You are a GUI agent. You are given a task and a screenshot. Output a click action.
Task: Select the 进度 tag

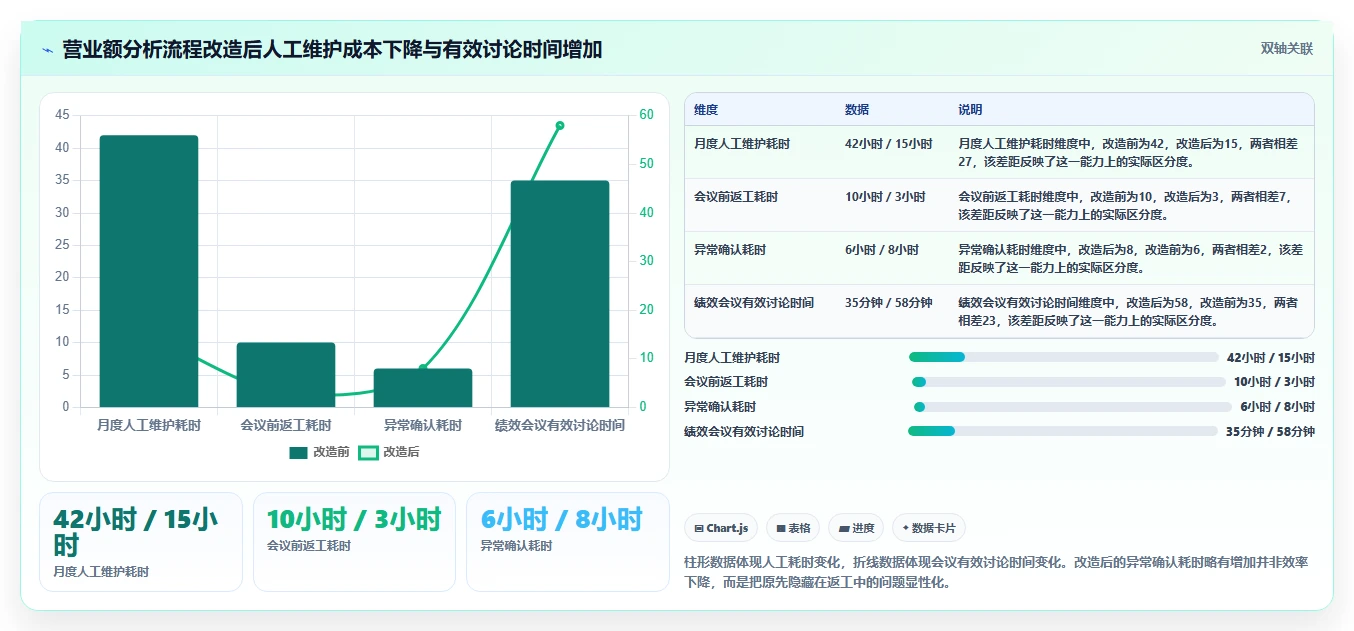coord(855,528)
